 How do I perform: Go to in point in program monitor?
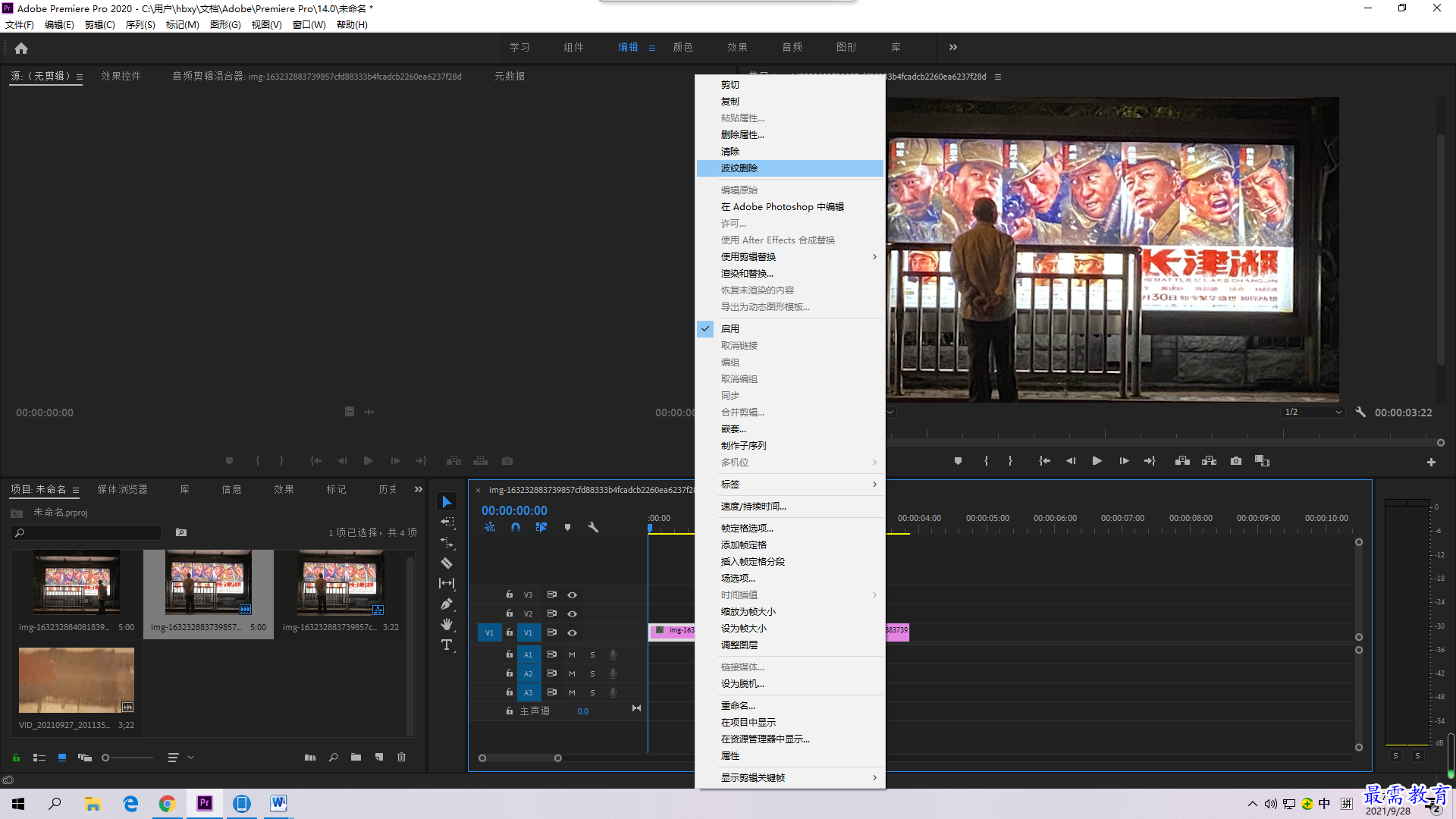pos(1044,461)
